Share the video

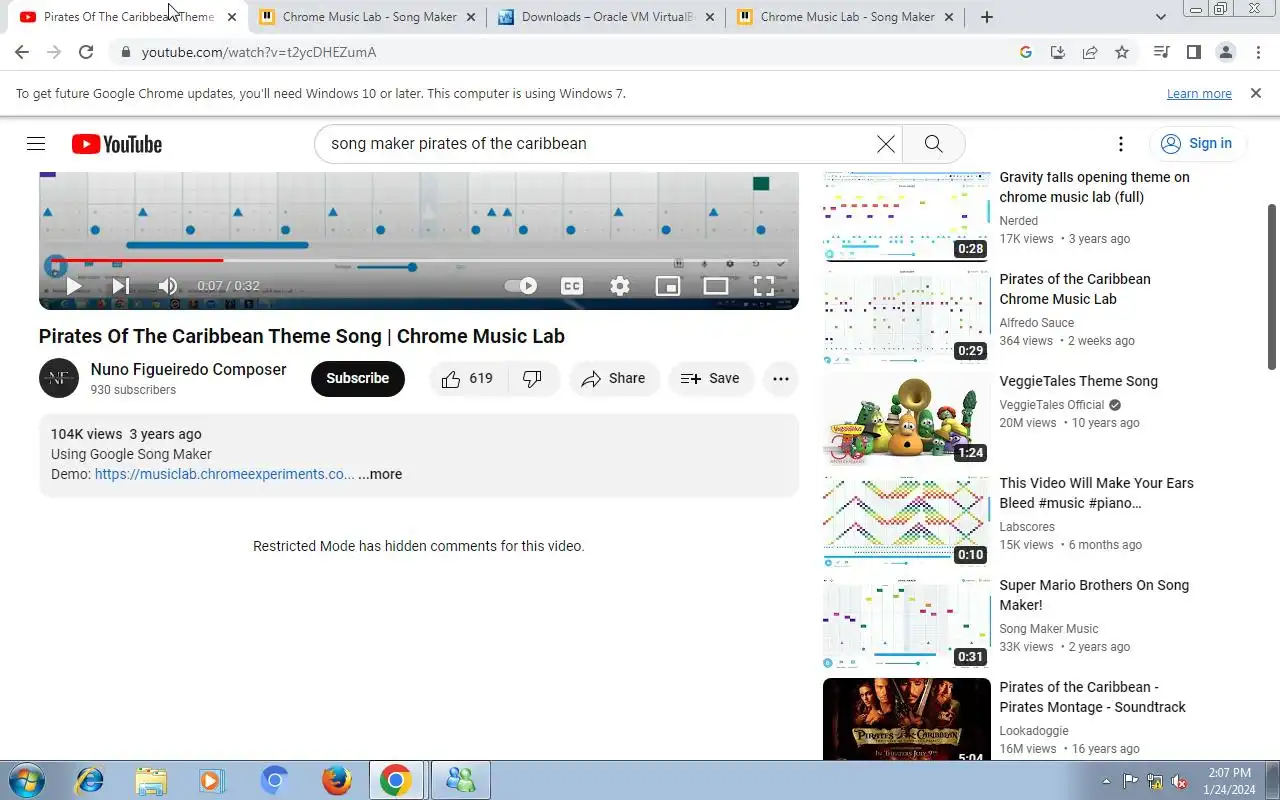(614, 379)
